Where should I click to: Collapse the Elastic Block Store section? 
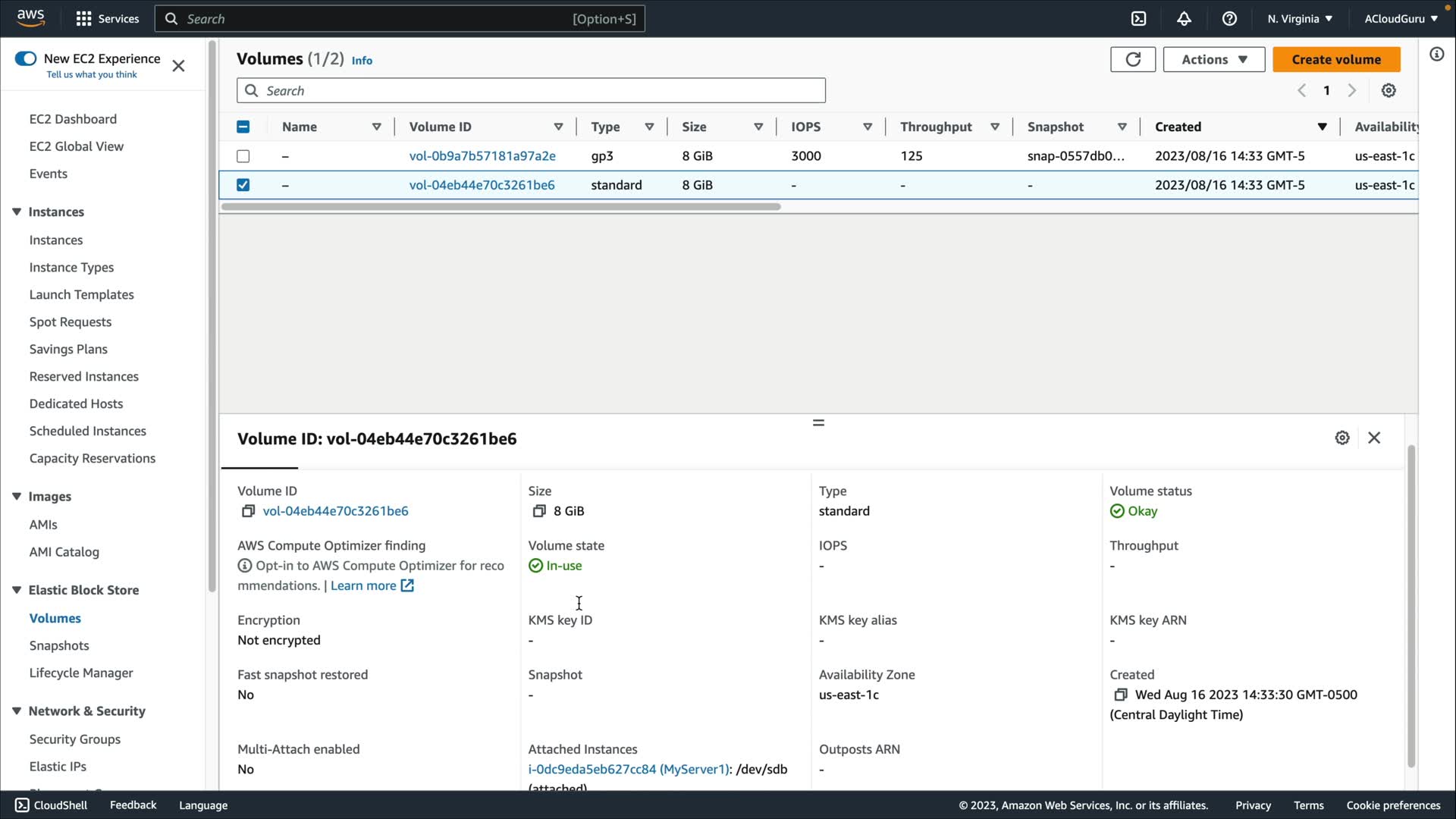pos(17,590)
